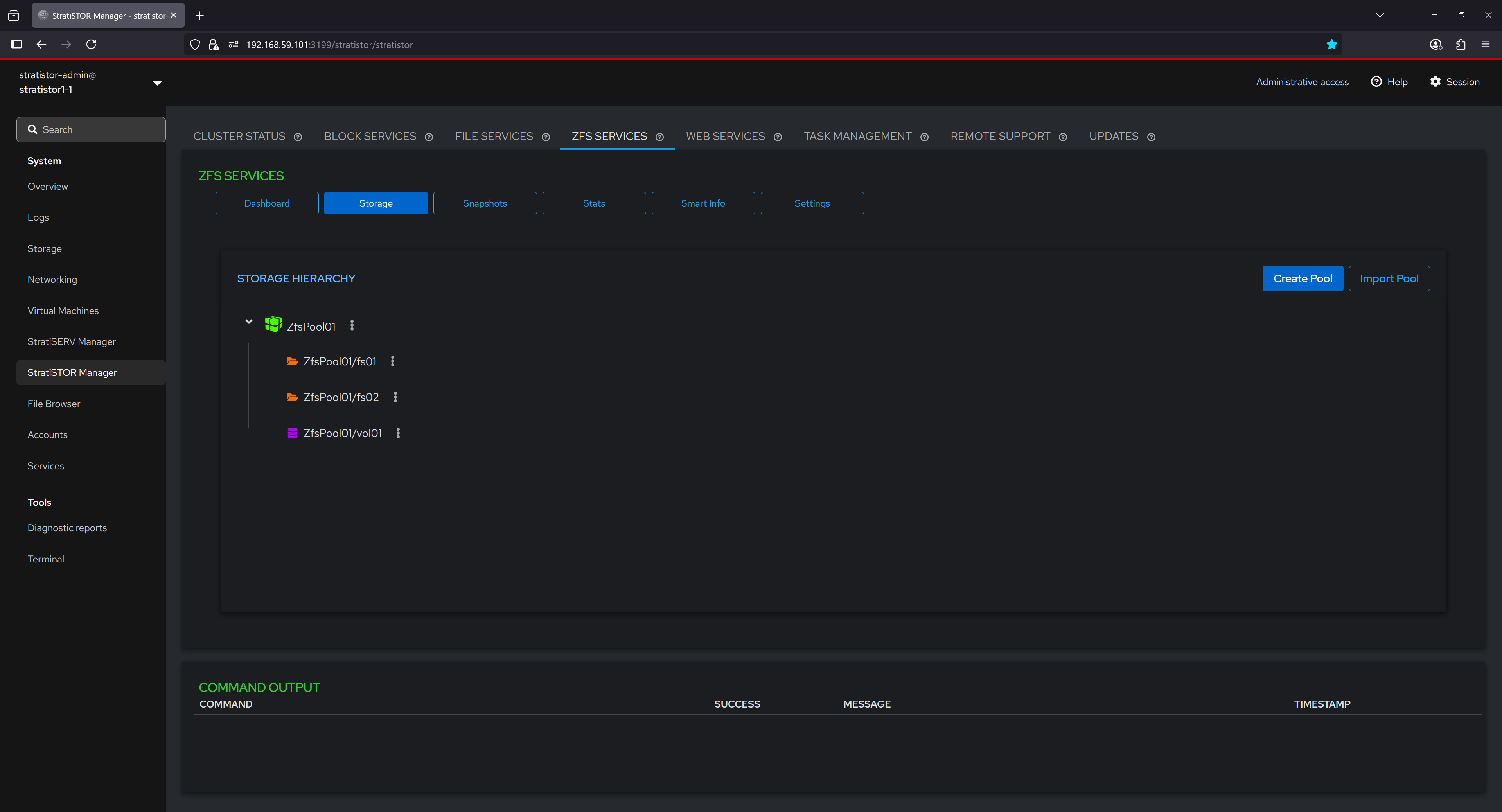Collapse the ZfsPool01 tree node

point(249,322)
